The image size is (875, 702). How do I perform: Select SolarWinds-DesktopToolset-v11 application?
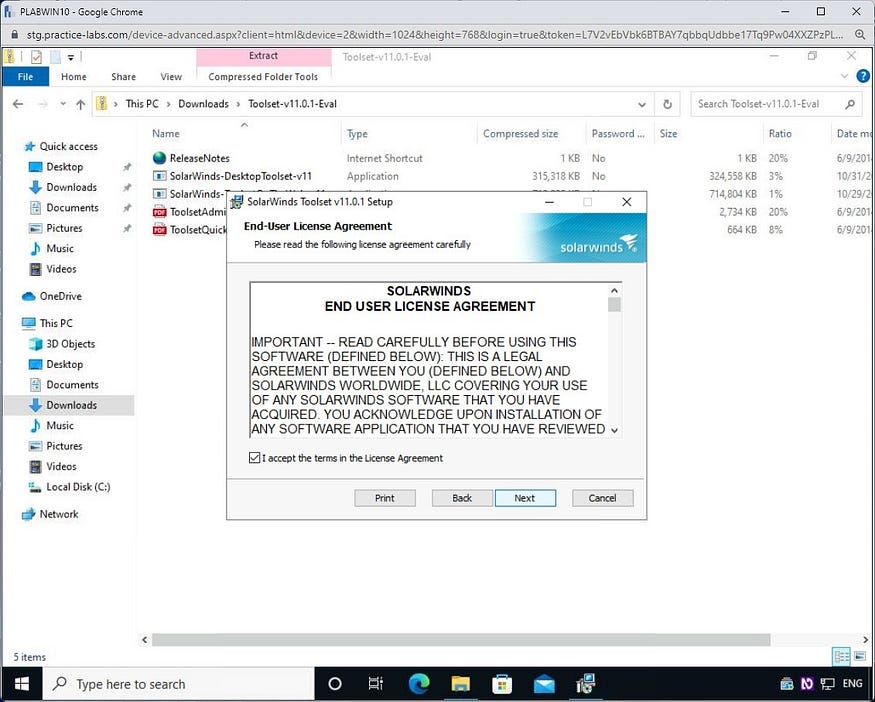[x=241, y=176]
